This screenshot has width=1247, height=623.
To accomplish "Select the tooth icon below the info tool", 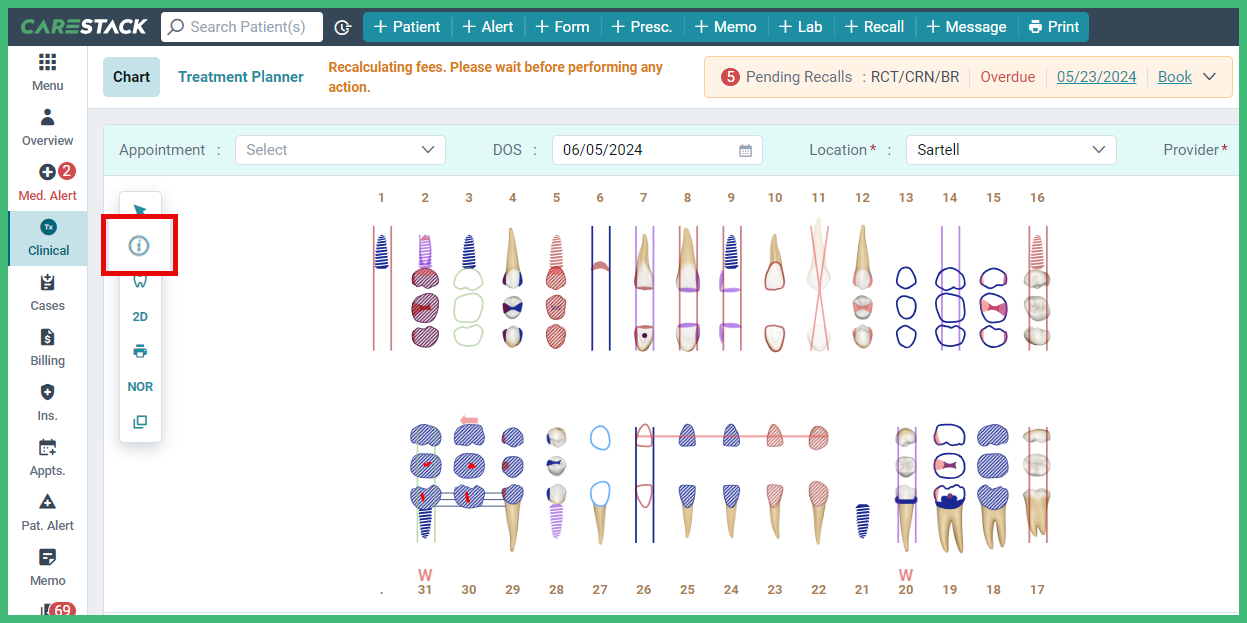I will click(140, 281).
